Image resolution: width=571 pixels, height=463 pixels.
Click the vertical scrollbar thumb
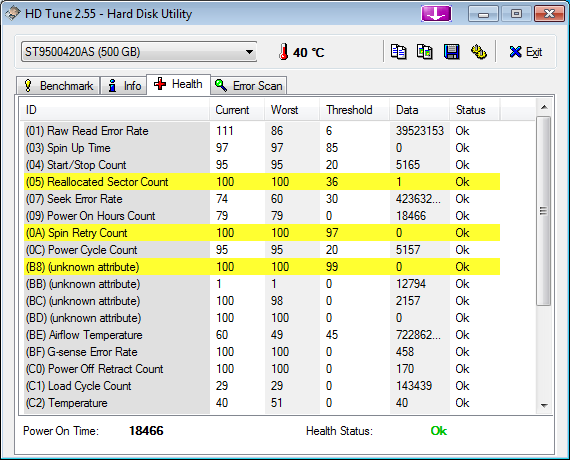pyautogui.click(x=544, y=211)
